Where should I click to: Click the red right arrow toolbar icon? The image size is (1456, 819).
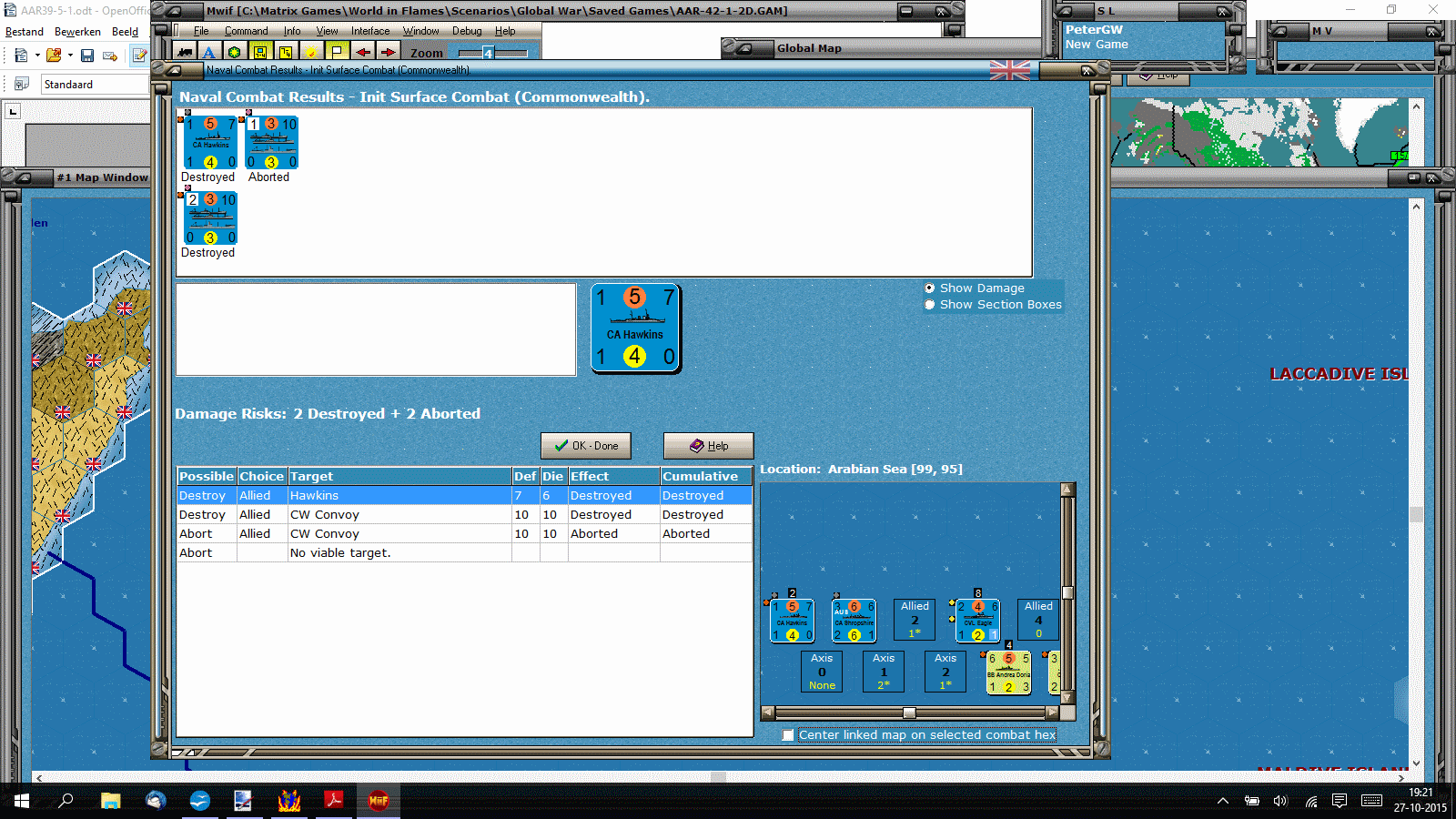(388, 52)
